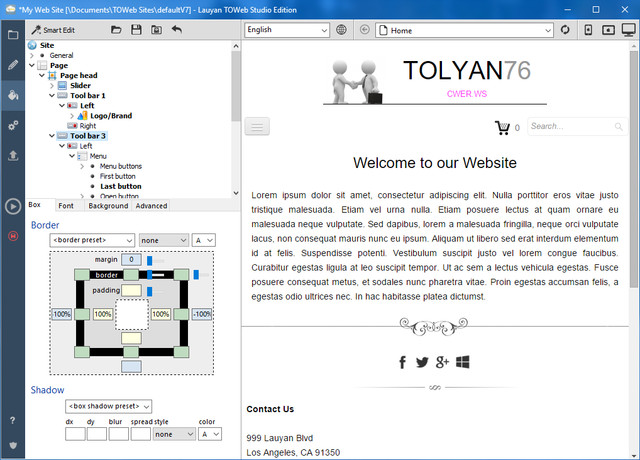Collapse the Menu tree node

click(72, 156)
